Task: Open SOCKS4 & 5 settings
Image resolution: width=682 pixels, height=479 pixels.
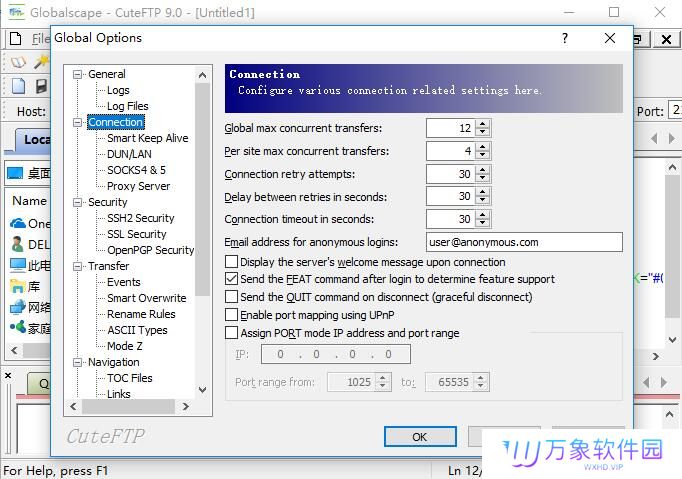Action: [x=136, y=170]
